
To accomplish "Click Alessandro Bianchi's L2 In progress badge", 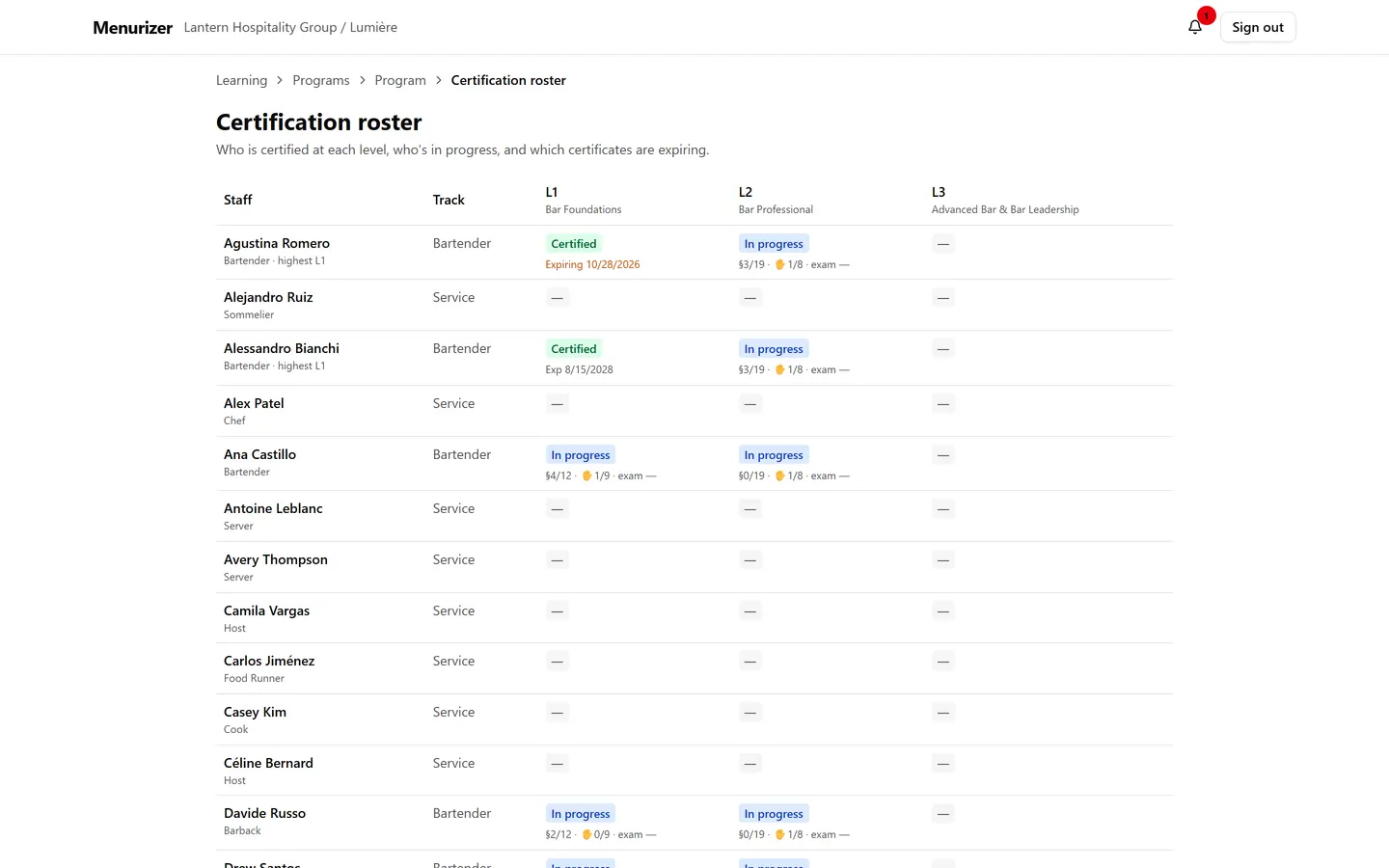I will tap(774, 349).
